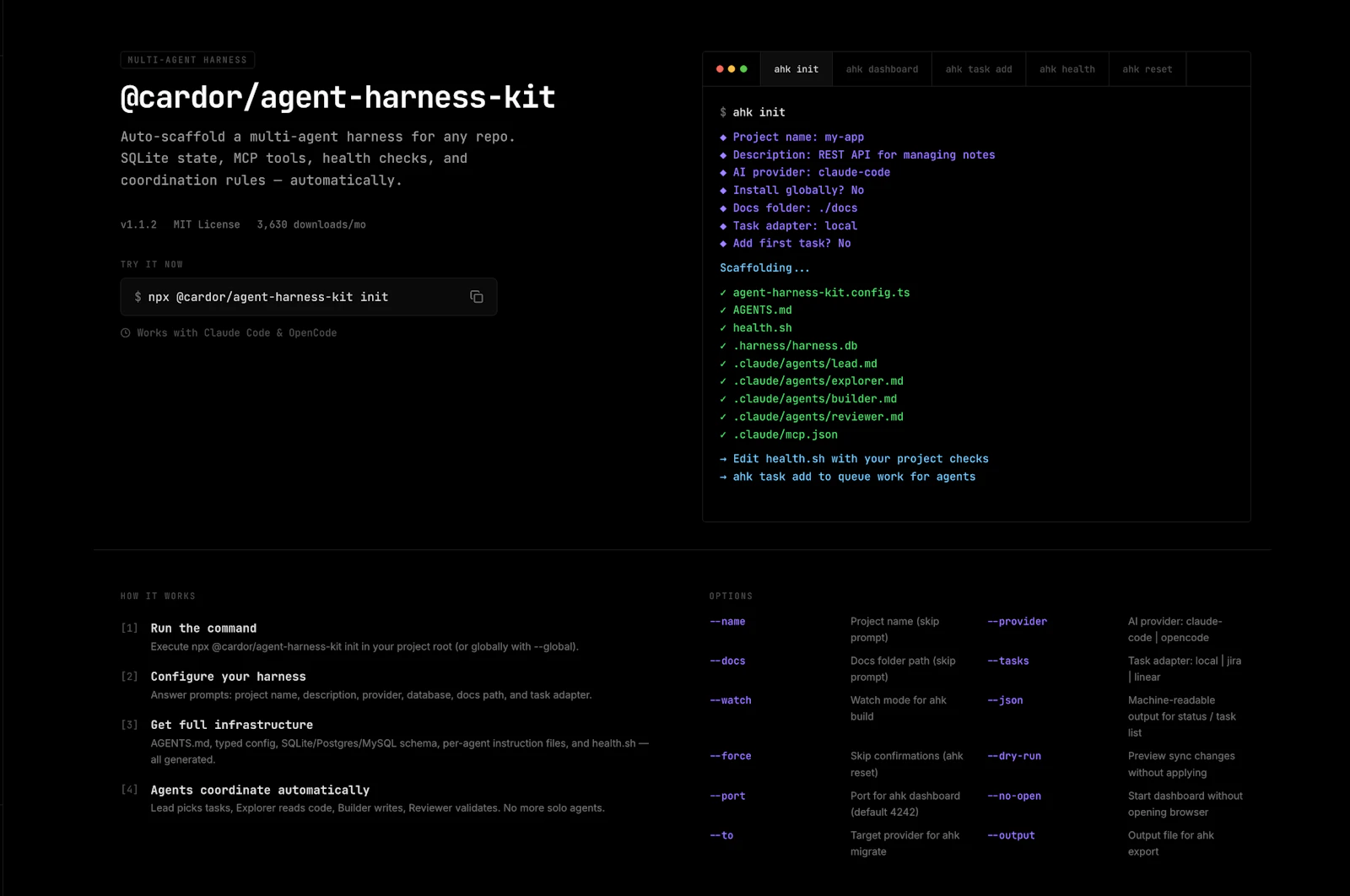Click the Add first task? No line

(786, 244)
